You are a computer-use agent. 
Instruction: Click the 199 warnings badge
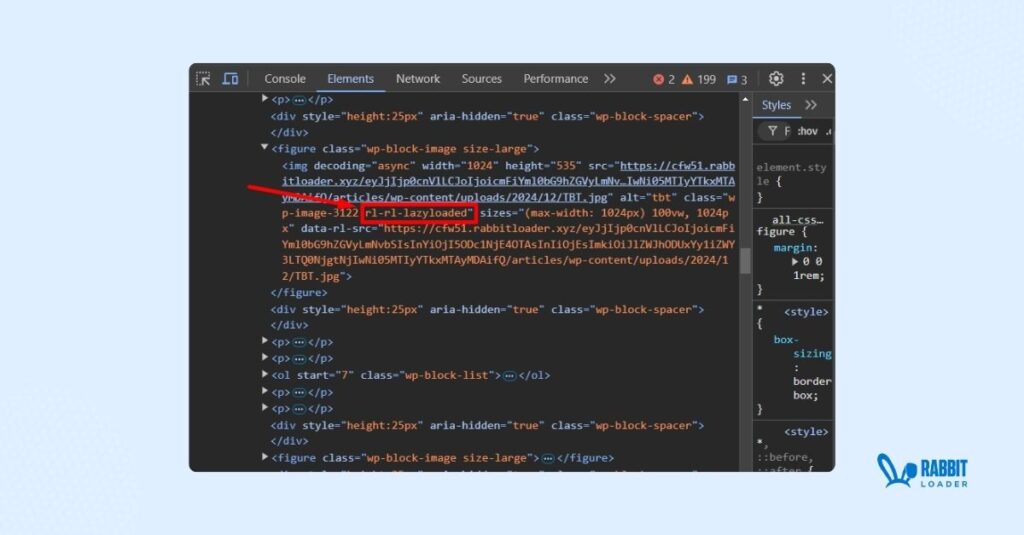(x=699, y=80)
